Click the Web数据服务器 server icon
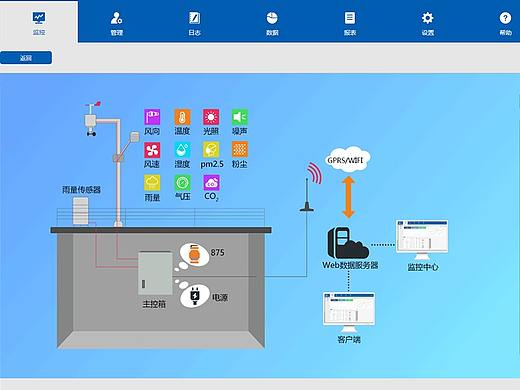 click(348, 243)
